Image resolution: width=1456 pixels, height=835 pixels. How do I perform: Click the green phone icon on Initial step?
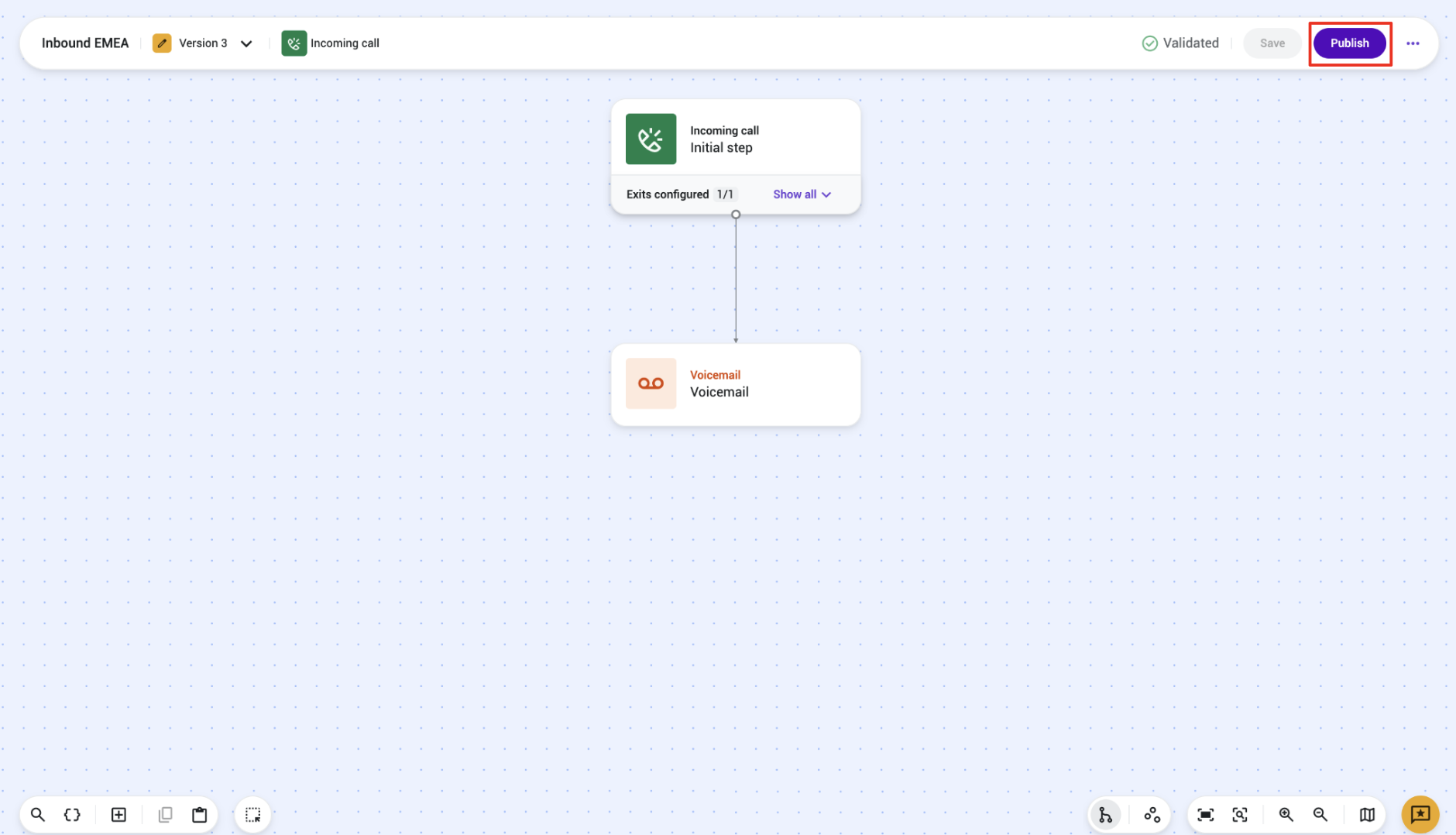pyautogui.click(x=651, y=139)
